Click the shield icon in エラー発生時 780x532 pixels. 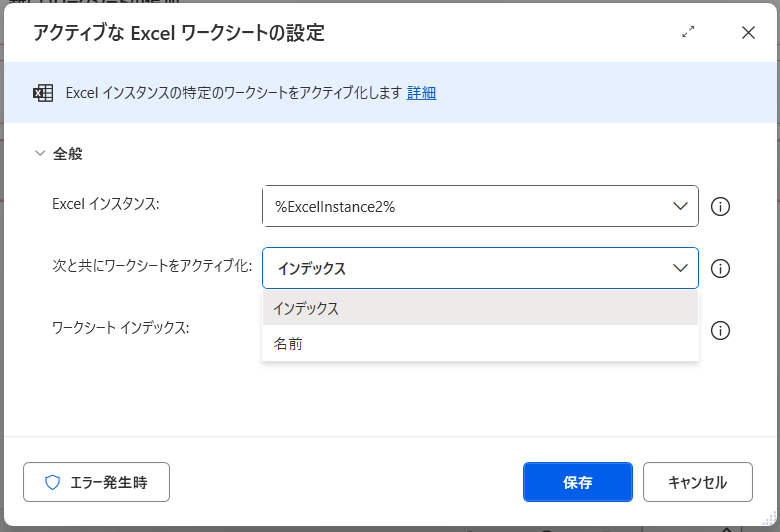click(53, 482)
